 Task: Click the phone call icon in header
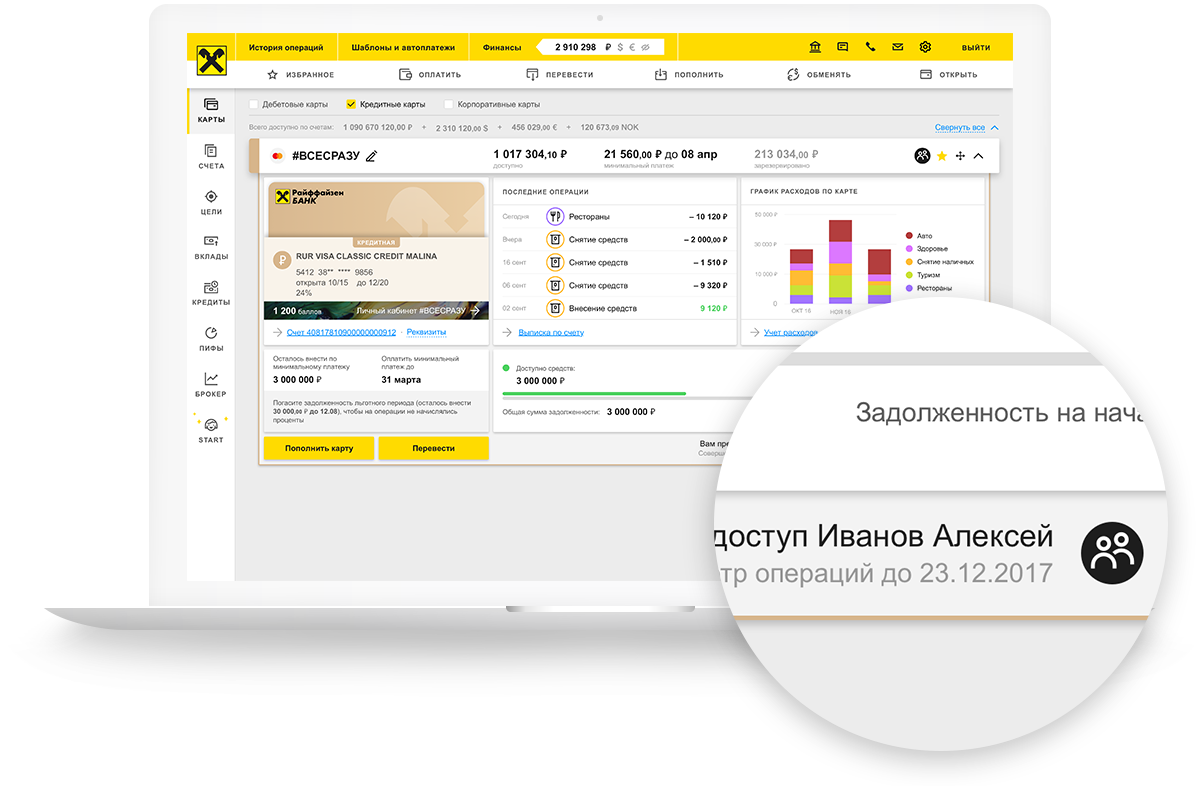(x=870, y=47)
